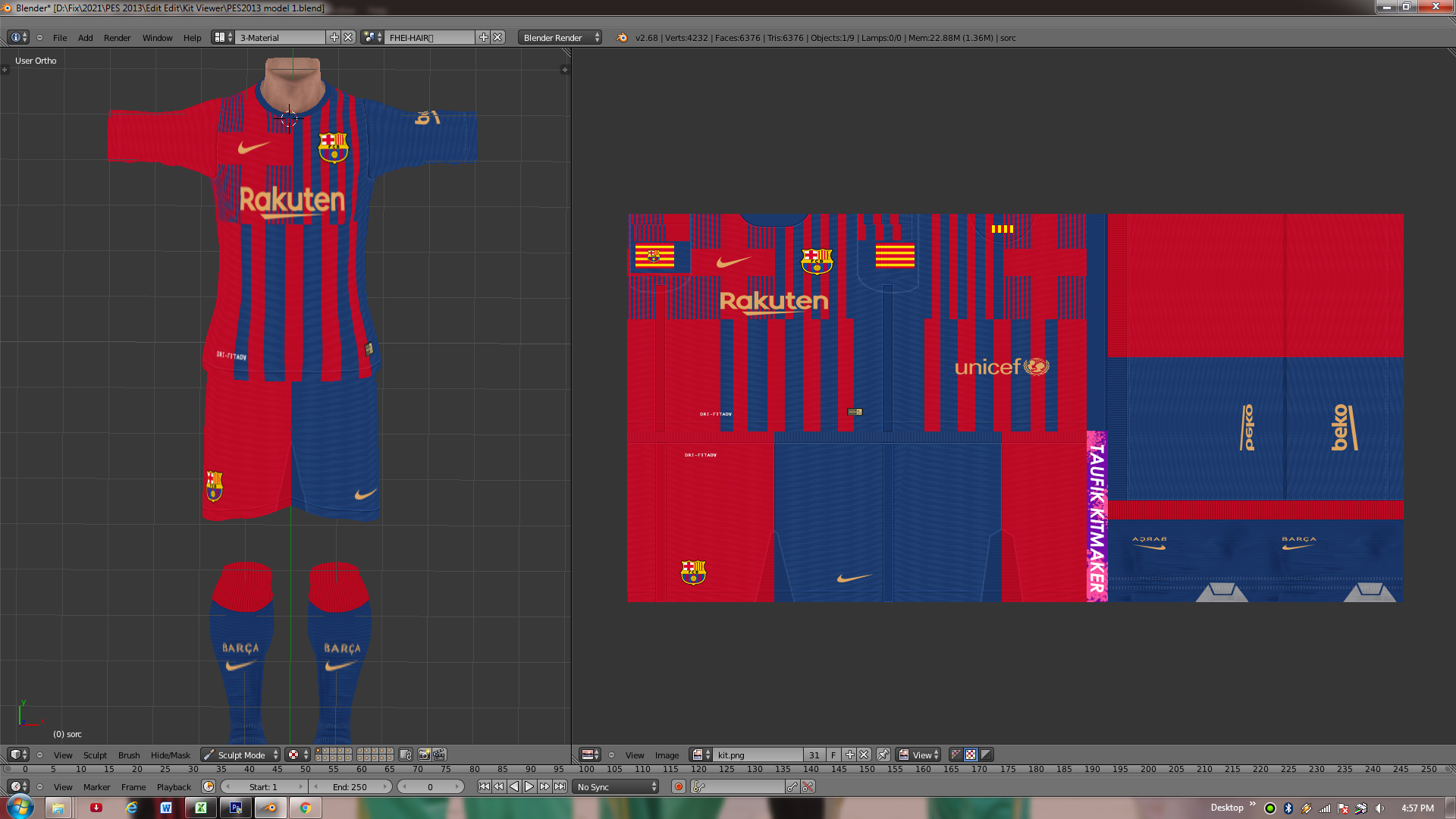Click the F fake user button
This screenshot has height=819, width=1456.
833,755
